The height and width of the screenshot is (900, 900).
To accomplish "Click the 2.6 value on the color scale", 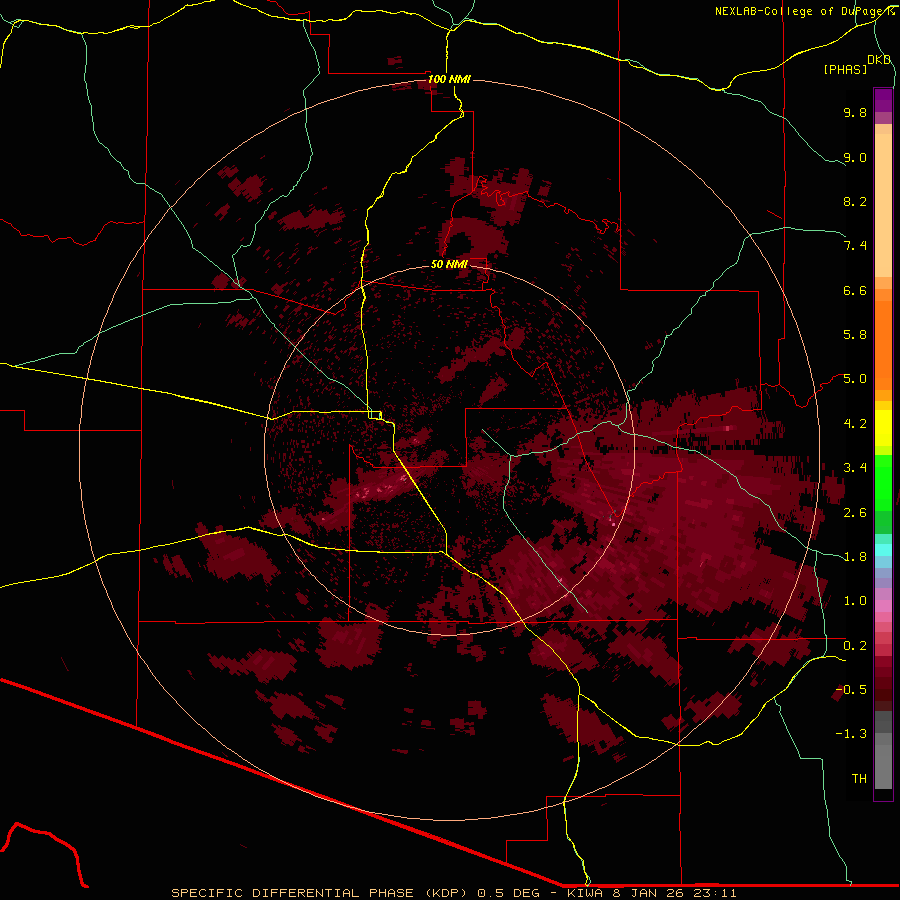I will (855, 513).
